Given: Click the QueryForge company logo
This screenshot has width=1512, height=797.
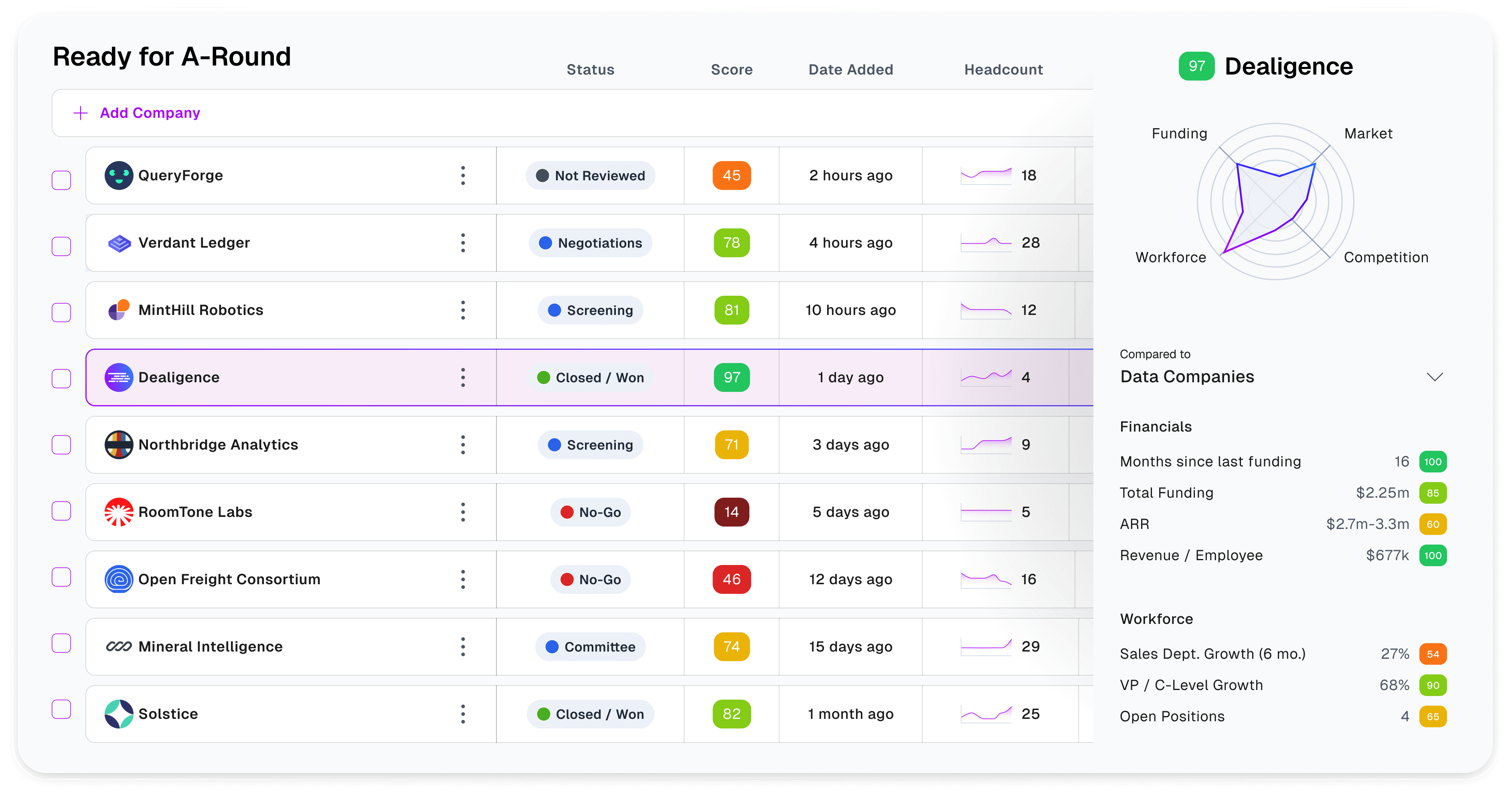Looking at the screenshot, I should point(119,176).
